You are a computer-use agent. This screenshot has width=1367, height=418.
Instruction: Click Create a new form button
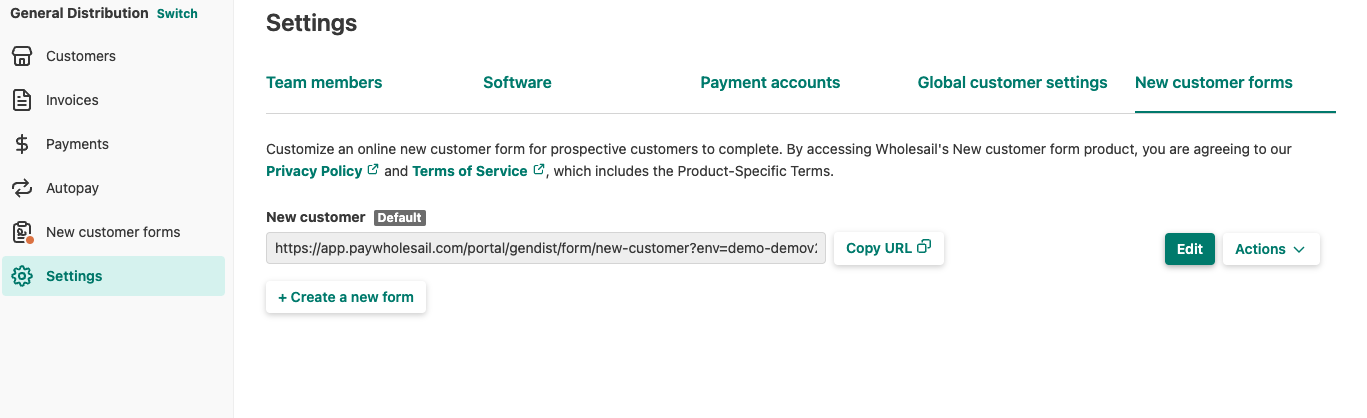tap(346, 297)
